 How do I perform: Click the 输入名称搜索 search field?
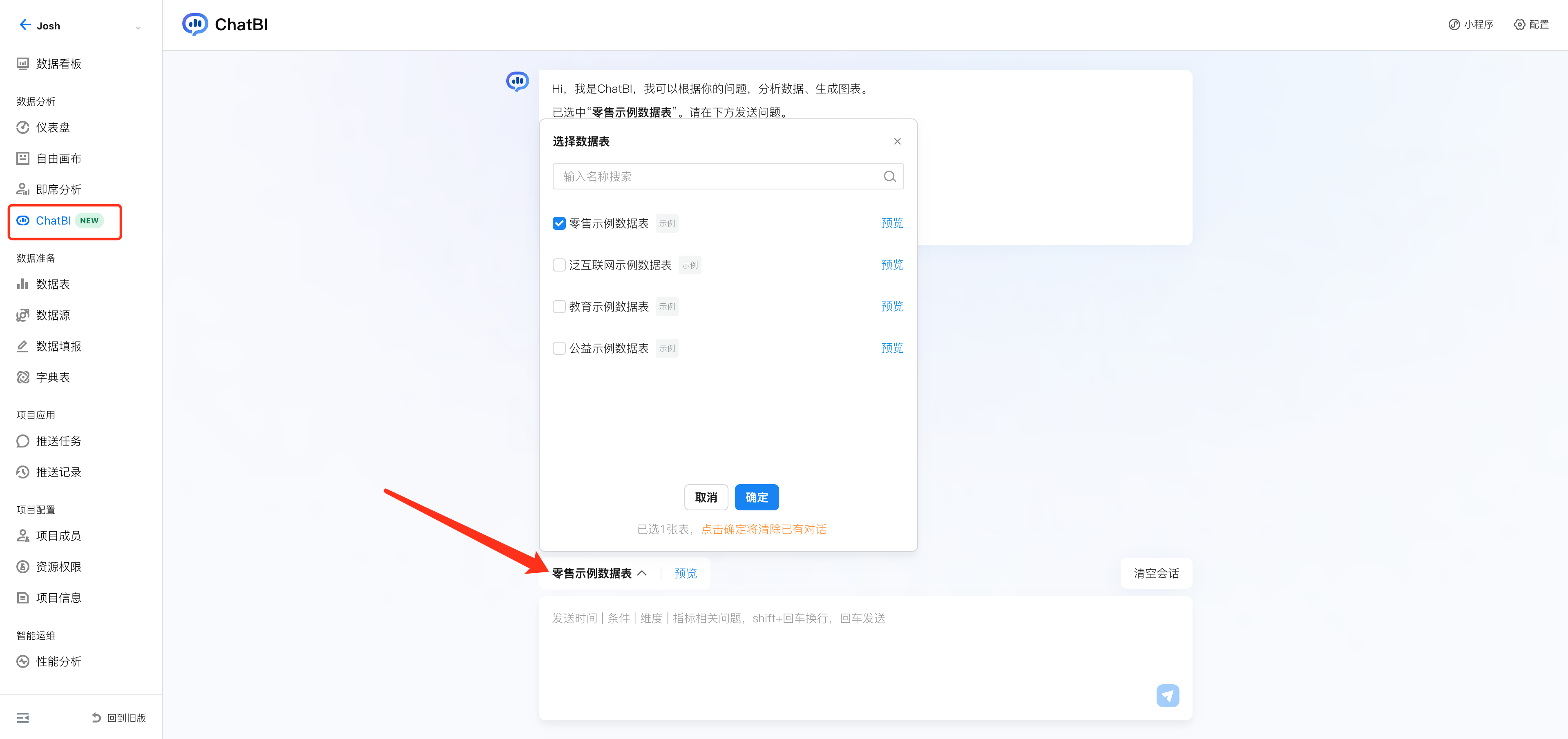(x=718, y=176)
